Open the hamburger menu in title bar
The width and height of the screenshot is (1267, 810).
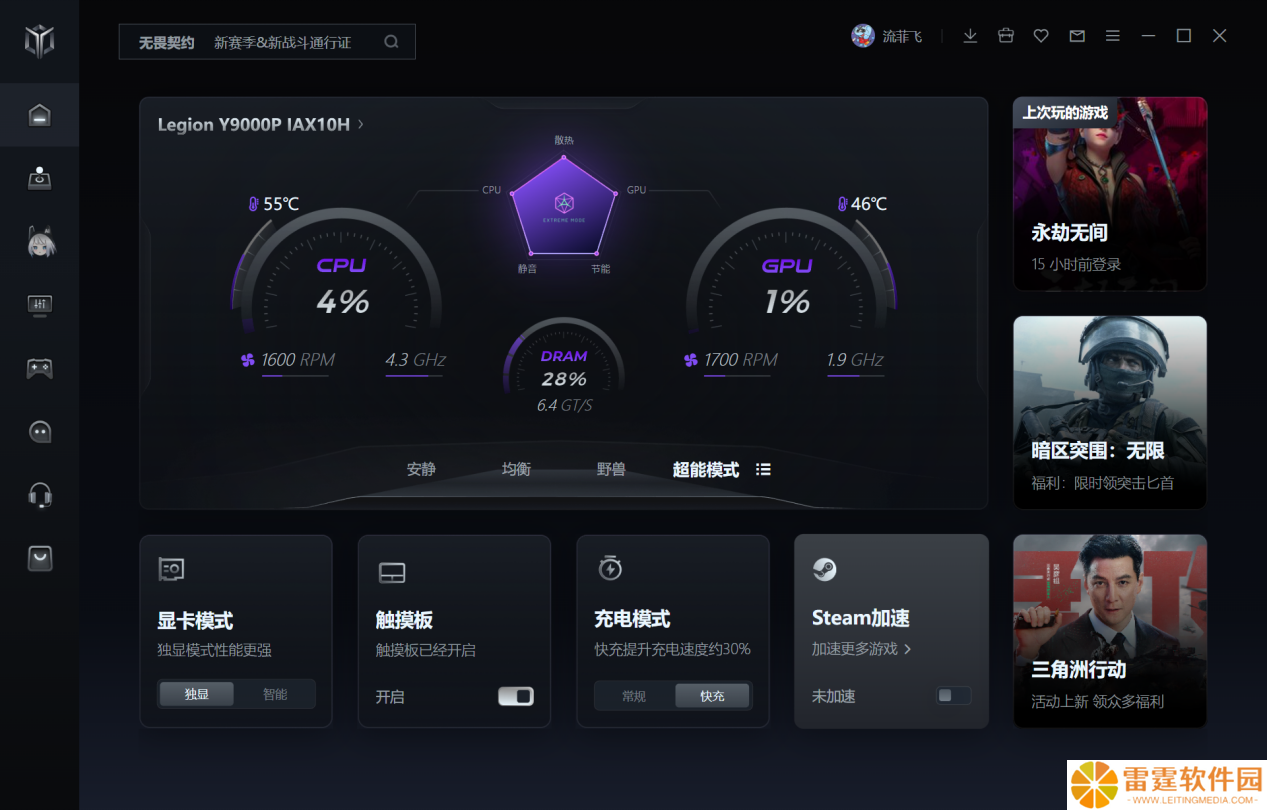pyautogui.click(x=1112, y=36)
